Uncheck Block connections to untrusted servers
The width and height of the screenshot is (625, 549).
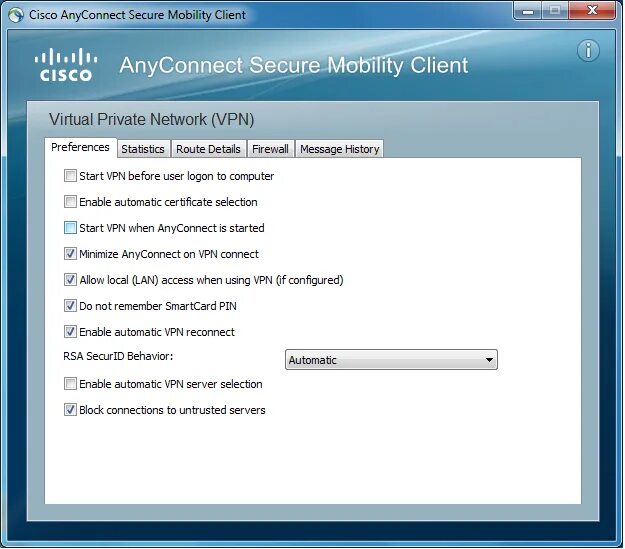70,410
